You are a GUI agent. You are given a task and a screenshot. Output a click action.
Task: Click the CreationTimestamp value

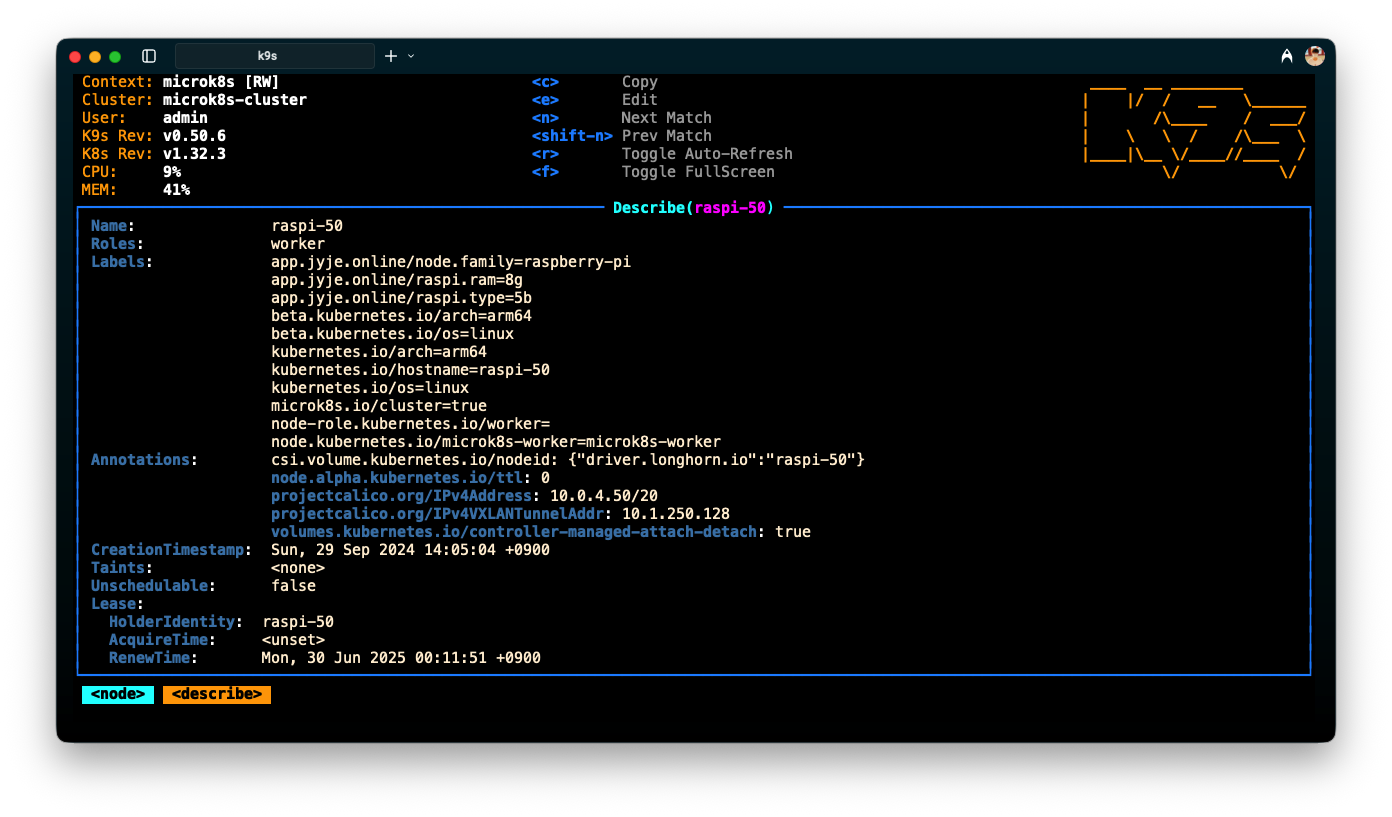(410, 550)
